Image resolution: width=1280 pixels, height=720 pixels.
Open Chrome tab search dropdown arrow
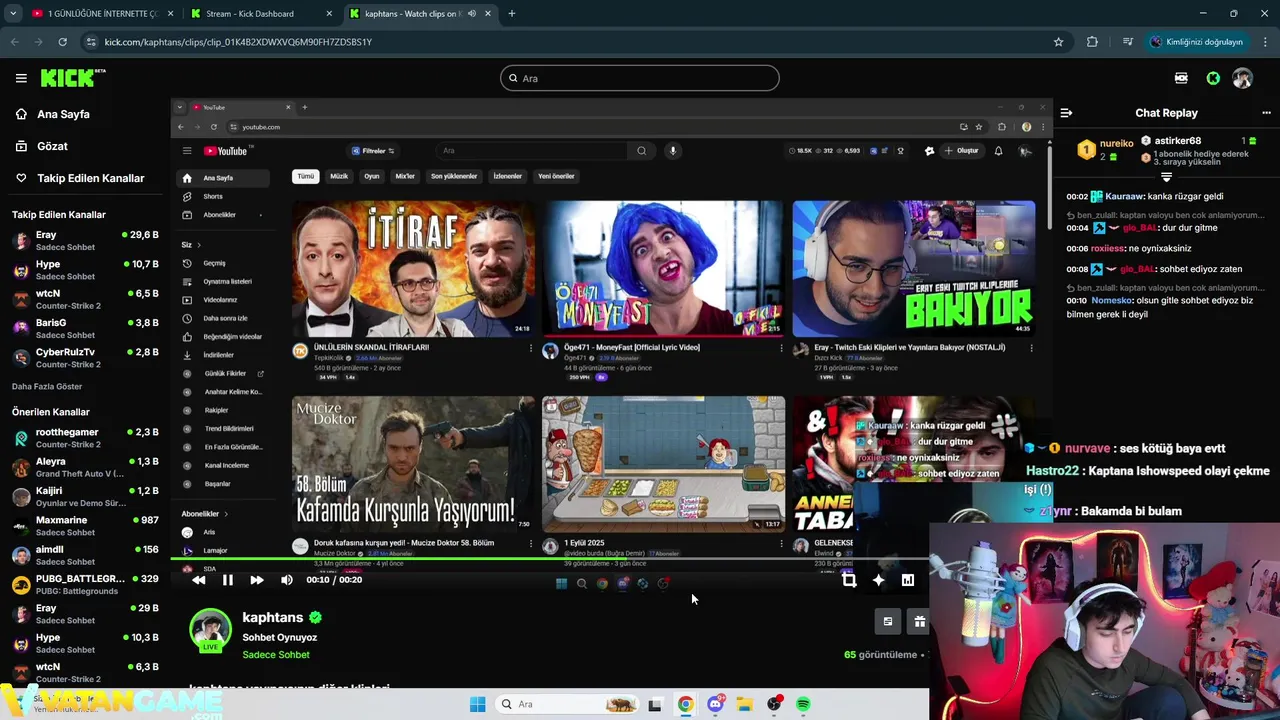pyautogui.click(x=13, y=13)
